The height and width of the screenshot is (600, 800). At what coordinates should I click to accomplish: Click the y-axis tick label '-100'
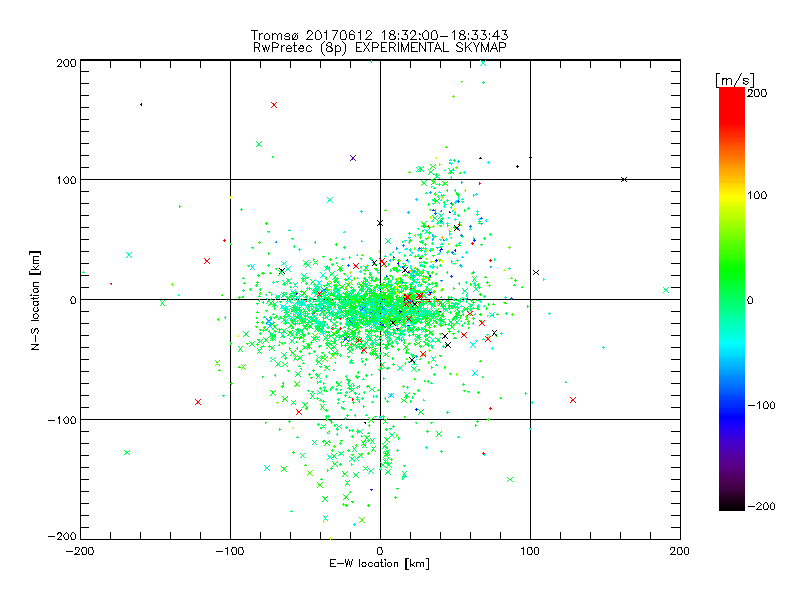62,420
